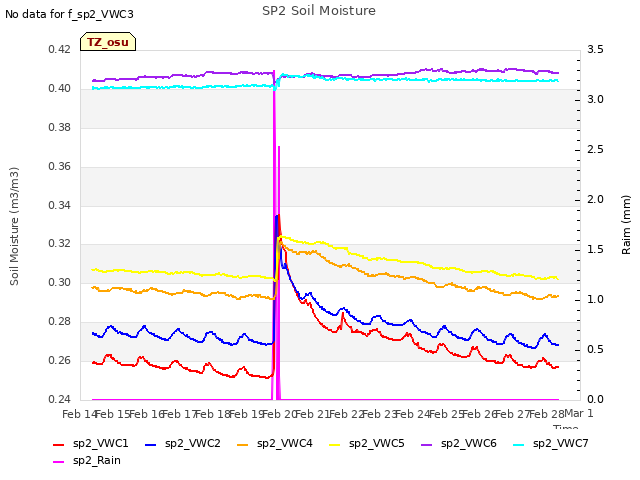Click the 0.42 left axis tick label
The width and height of the screenshot is (640, 480).
coord(59,49)
